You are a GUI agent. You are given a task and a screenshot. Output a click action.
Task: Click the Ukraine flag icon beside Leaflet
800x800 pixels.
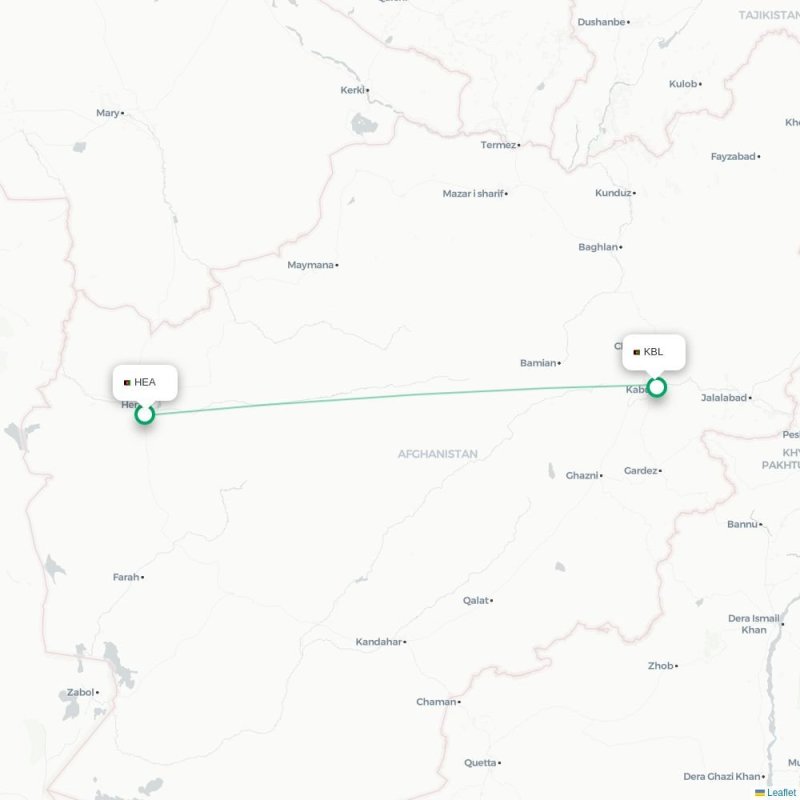[x=760, y=793]
